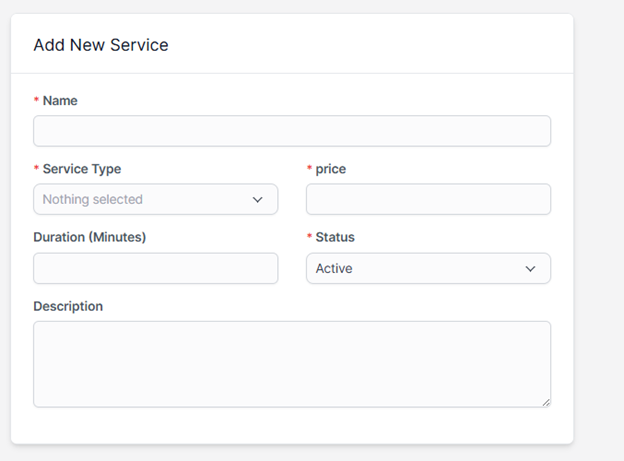Focus the price input field
624x461 pixels.
point(428,199)
